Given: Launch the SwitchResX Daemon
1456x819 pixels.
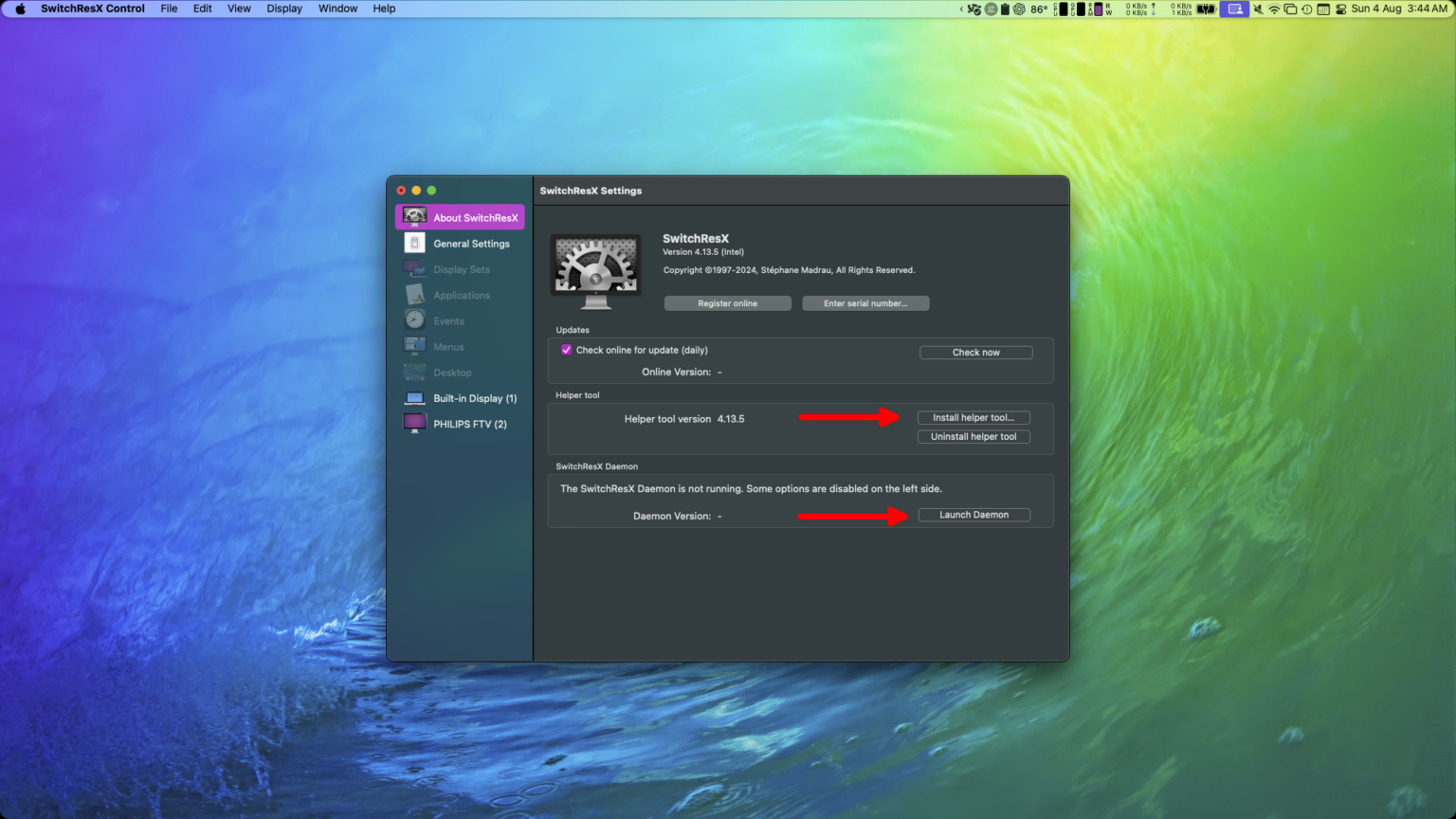Looking at the screenshot, I should pyautogui.click(x=974, y=514).
